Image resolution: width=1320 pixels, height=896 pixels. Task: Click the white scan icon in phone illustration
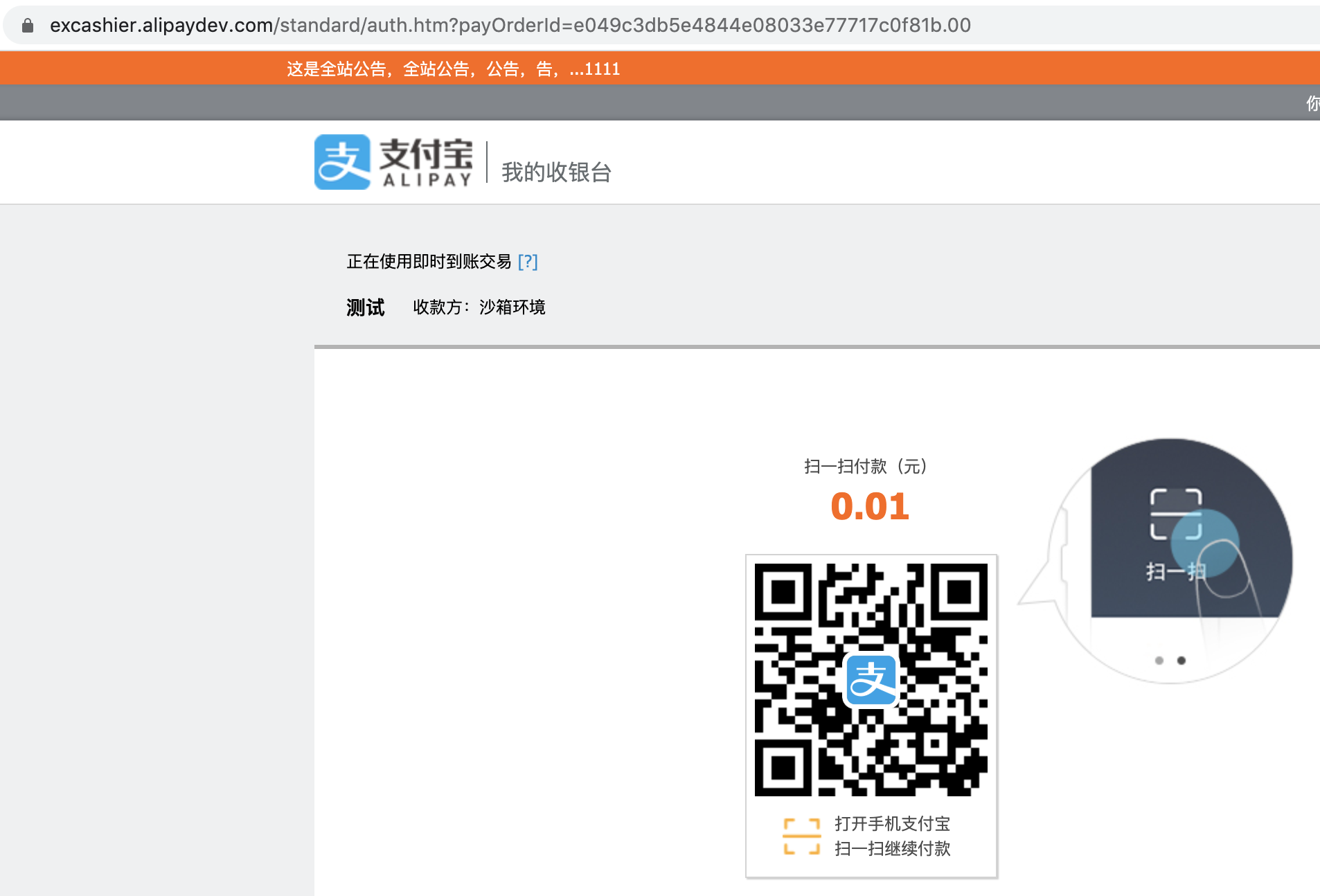tap(1176, 514)
